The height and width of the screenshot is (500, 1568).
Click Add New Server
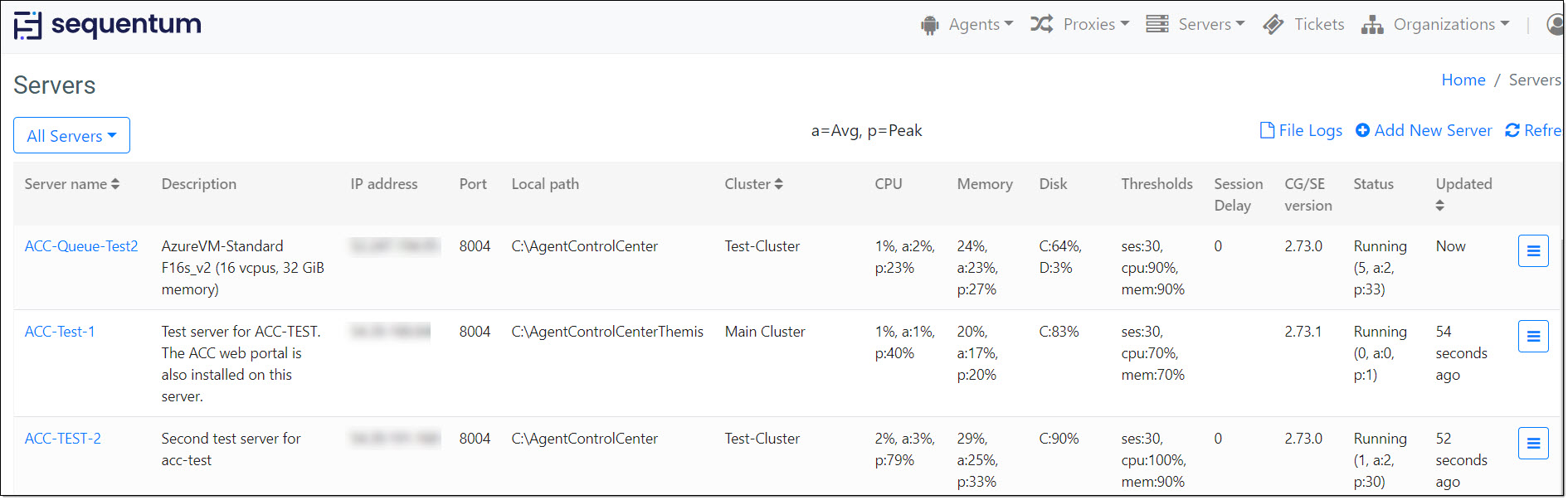pos(1424,130)
